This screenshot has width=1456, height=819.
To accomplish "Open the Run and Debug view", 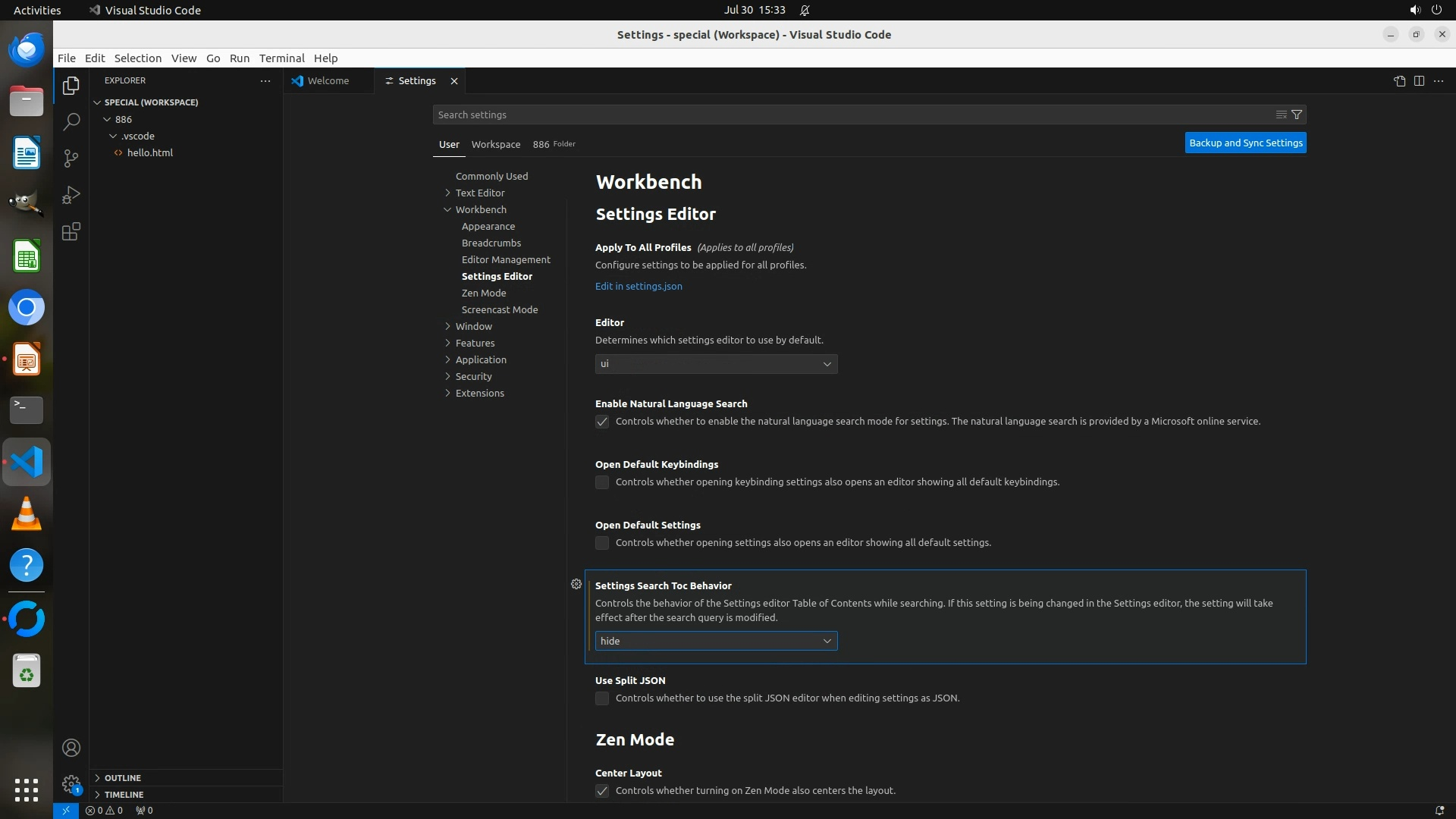I will click(71, 195).
